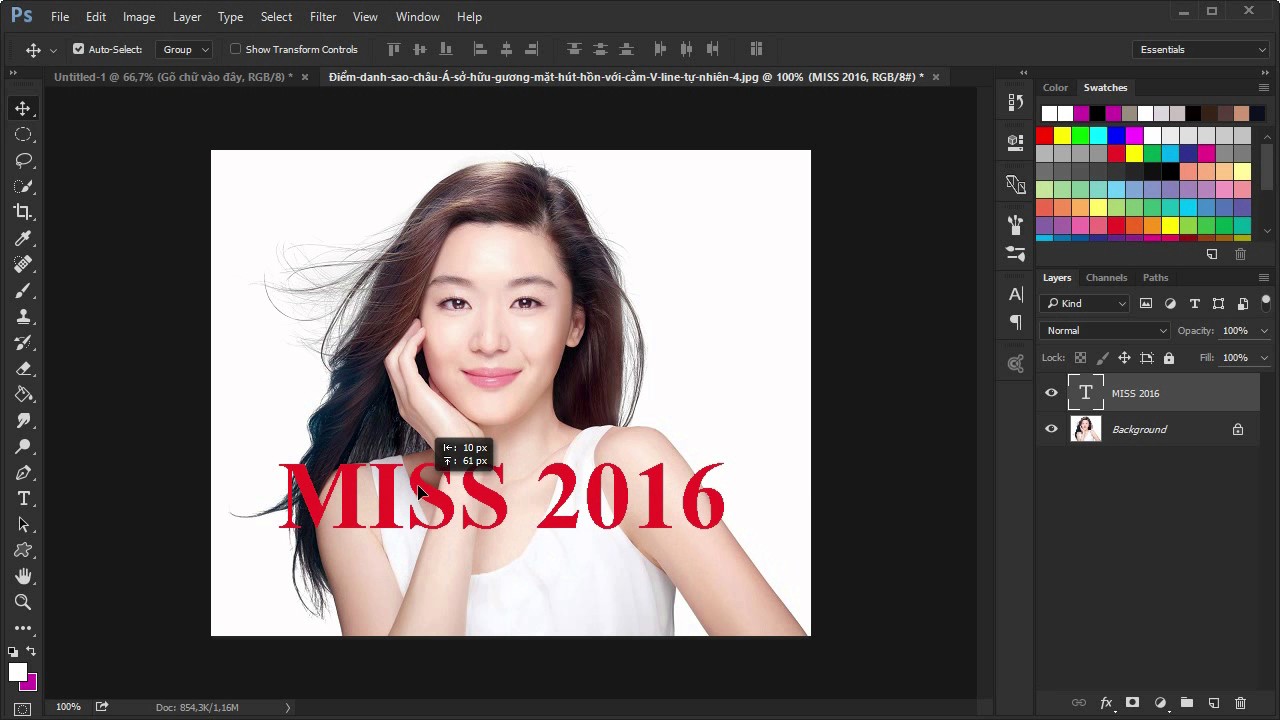Screen dimensions: 1280x720
Task: Switch to the Channels tab
Action: [x=1106, y=277]
